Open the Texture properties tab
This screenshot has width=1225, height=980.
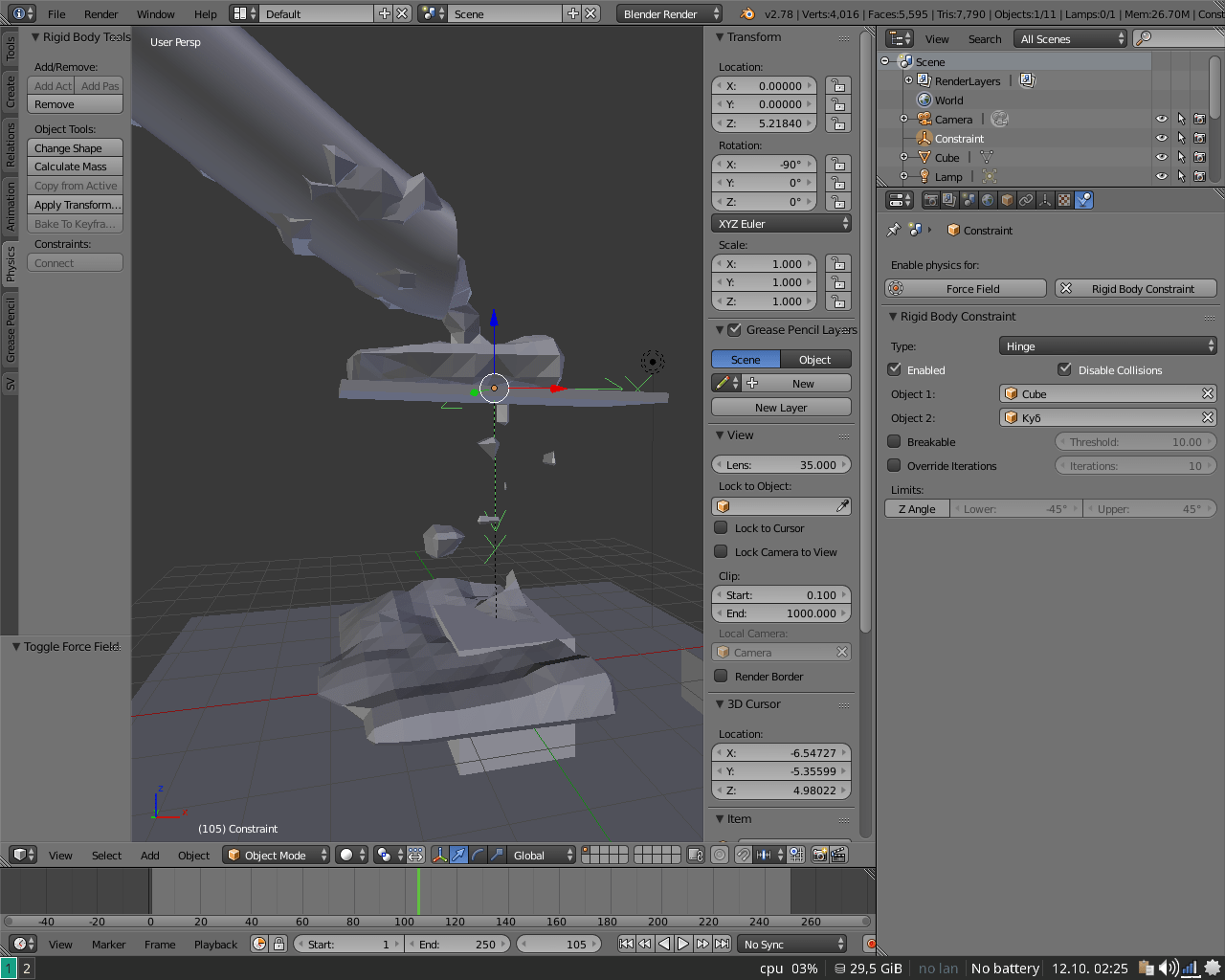[1063, 200]
